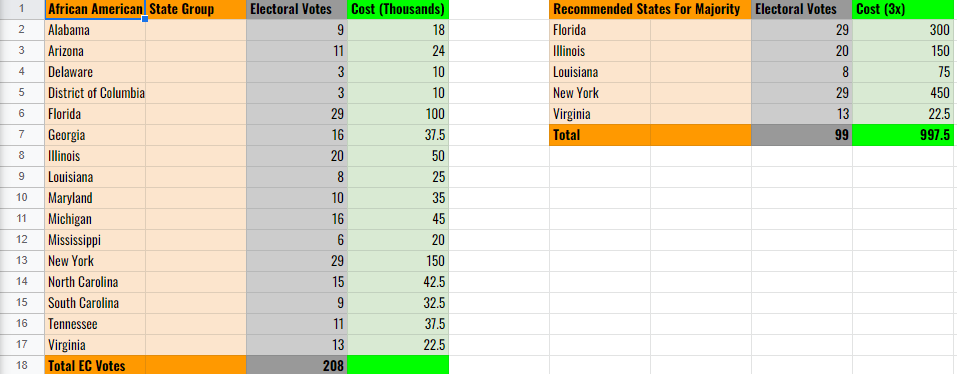
Task: Select the 'Cost (3x)' header cell
Action: tap(903, 9)
